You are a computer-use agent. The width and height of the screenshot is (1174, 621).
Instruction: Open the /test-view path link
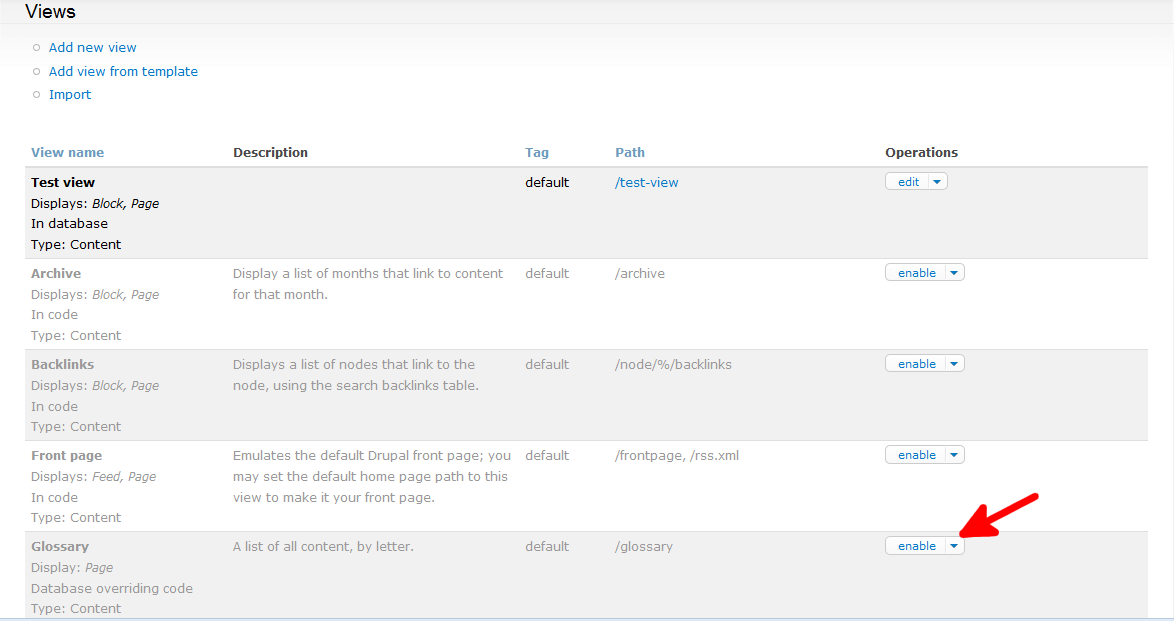tap(646, 182)
